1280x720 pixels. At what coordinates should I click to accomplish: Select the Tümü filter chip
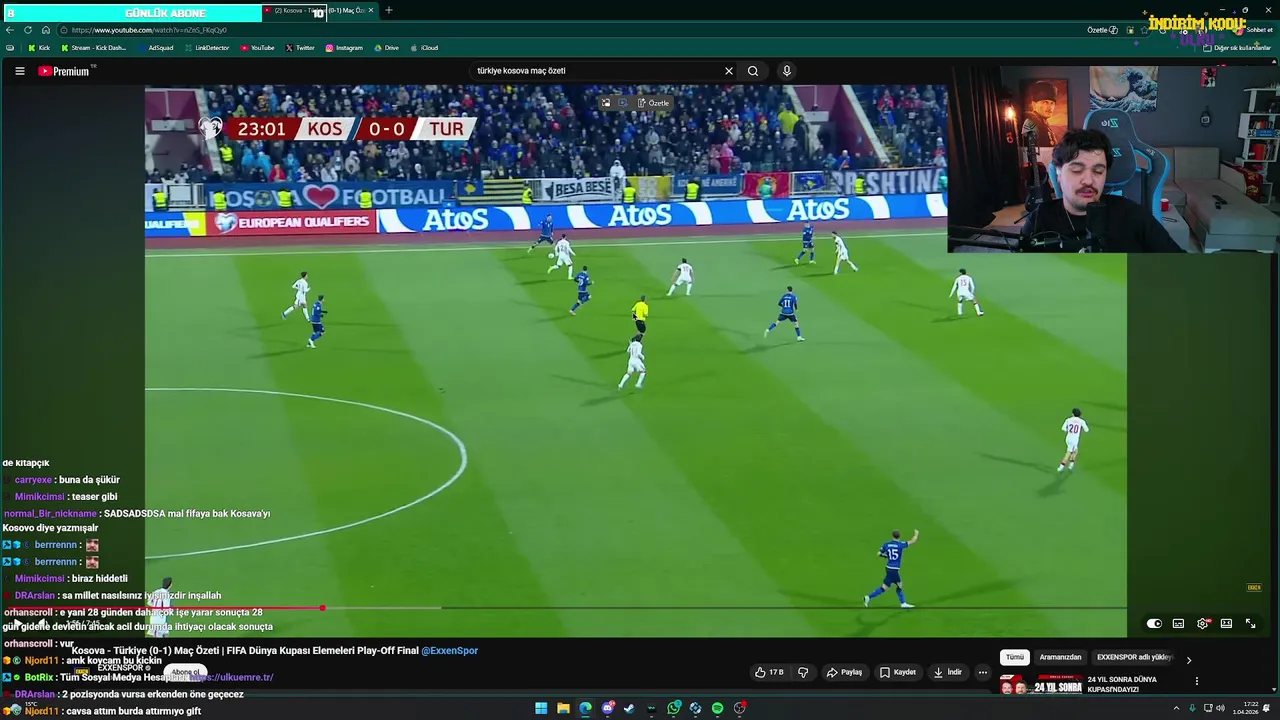click(x=1015, y=658)
